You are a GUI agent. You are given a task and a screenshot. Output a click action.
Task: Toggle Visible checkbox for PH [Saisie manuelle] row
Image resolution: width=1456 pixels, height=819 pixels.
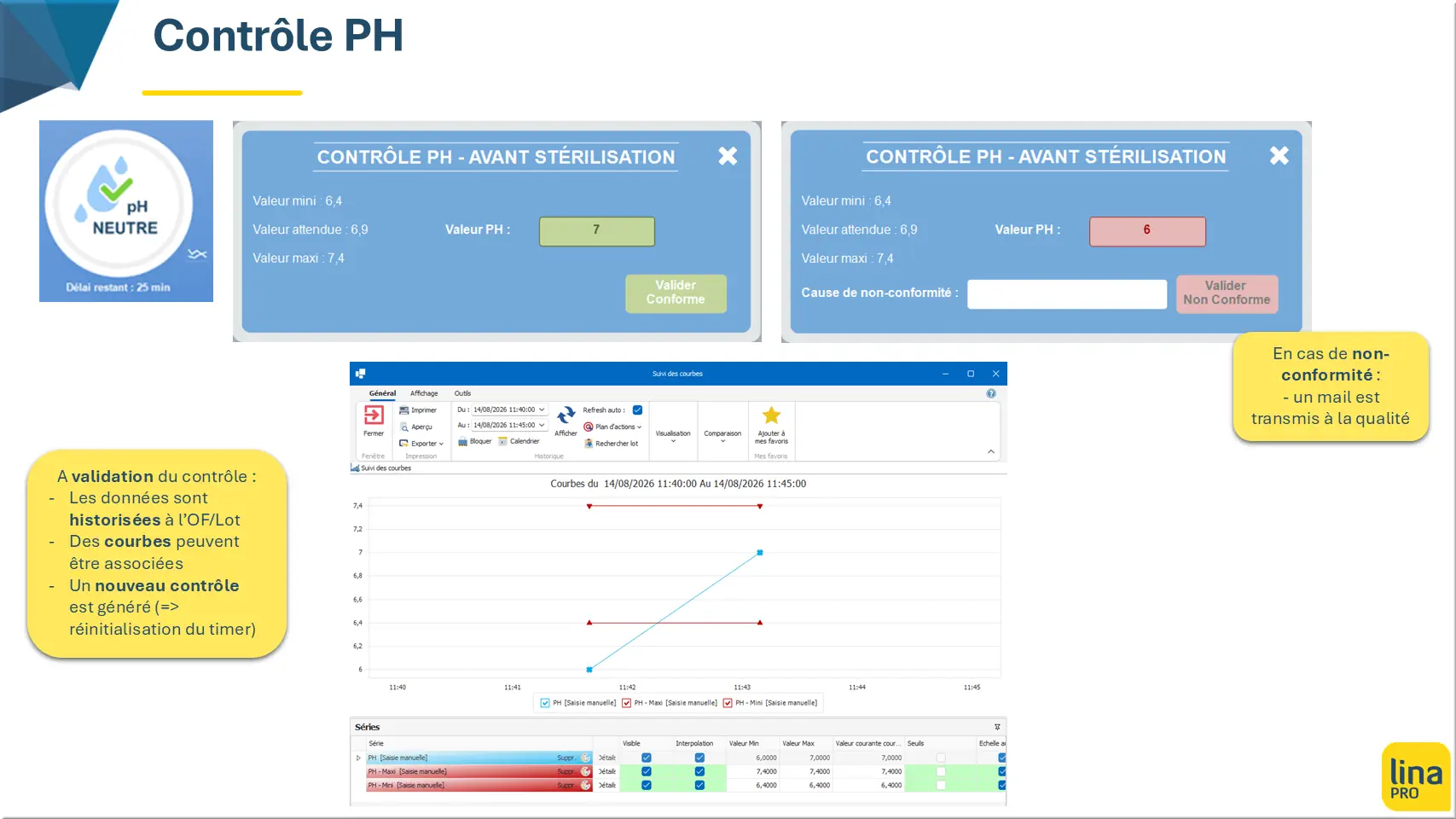(647, 758)
